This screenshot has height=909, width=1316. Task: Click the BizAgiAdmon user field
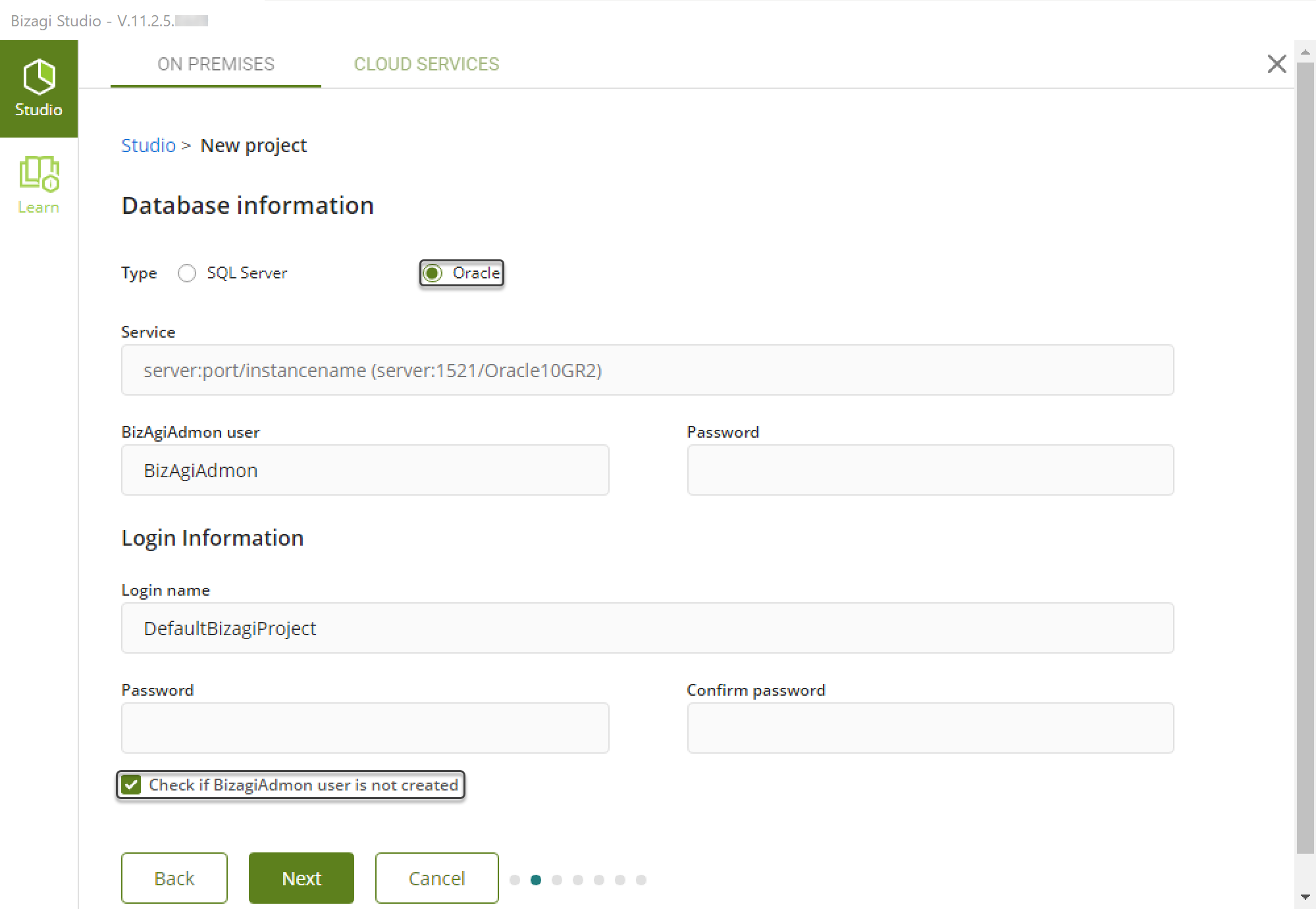point(365,470)
